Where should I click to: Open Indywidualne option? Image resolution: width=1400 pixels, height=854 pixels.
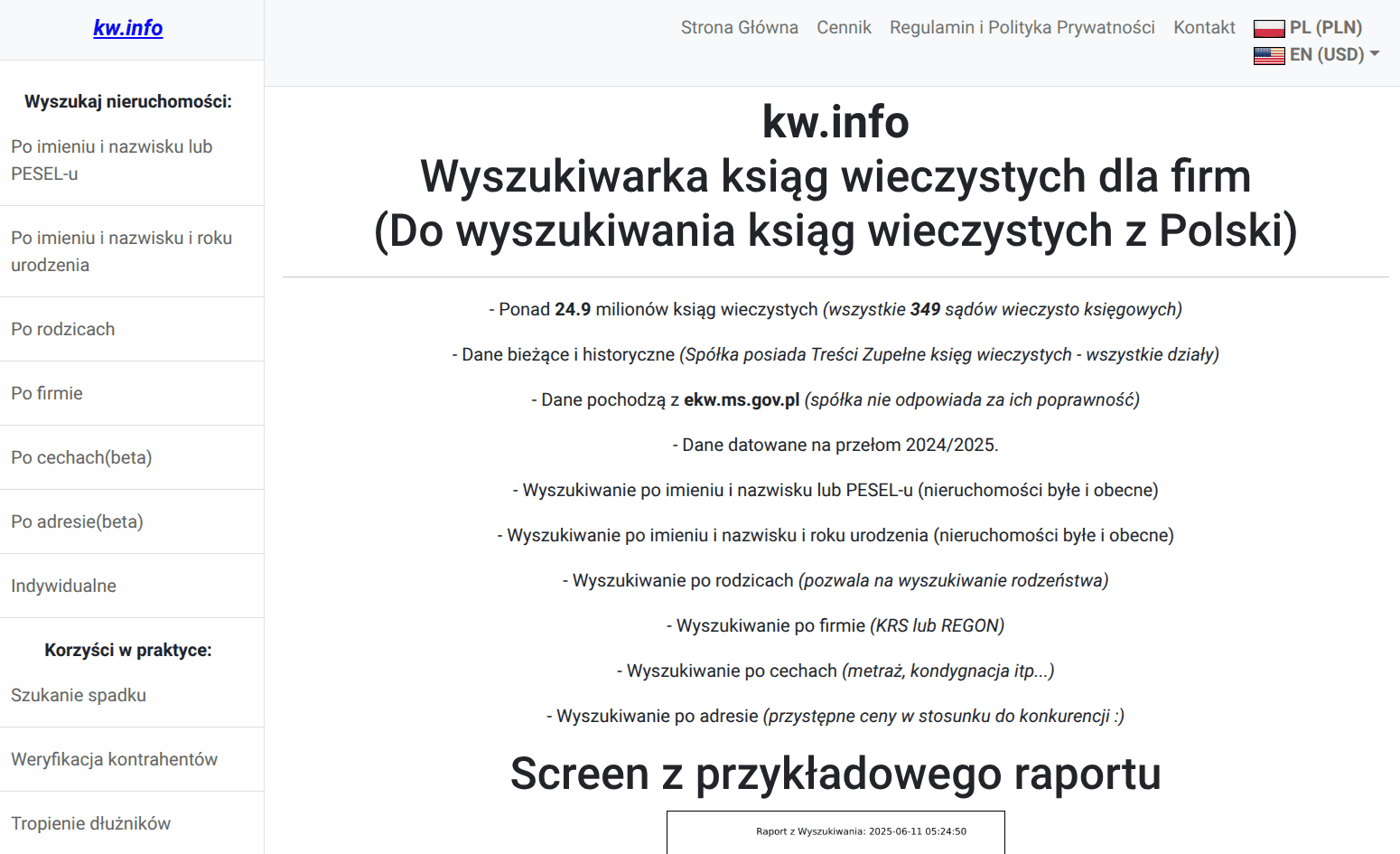tap(132, 586)
